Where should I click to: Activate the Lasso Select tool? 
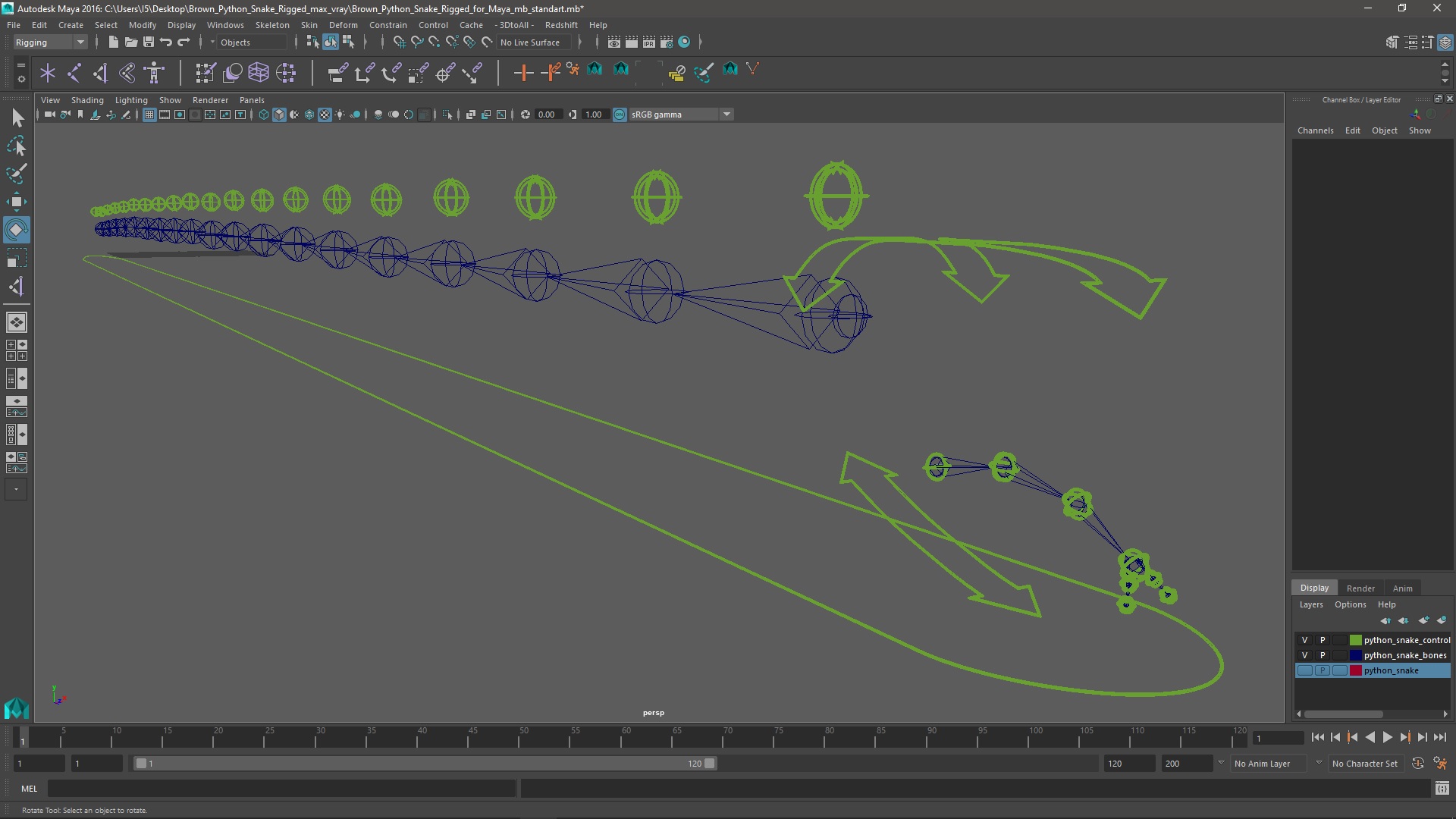click(17, 146)
